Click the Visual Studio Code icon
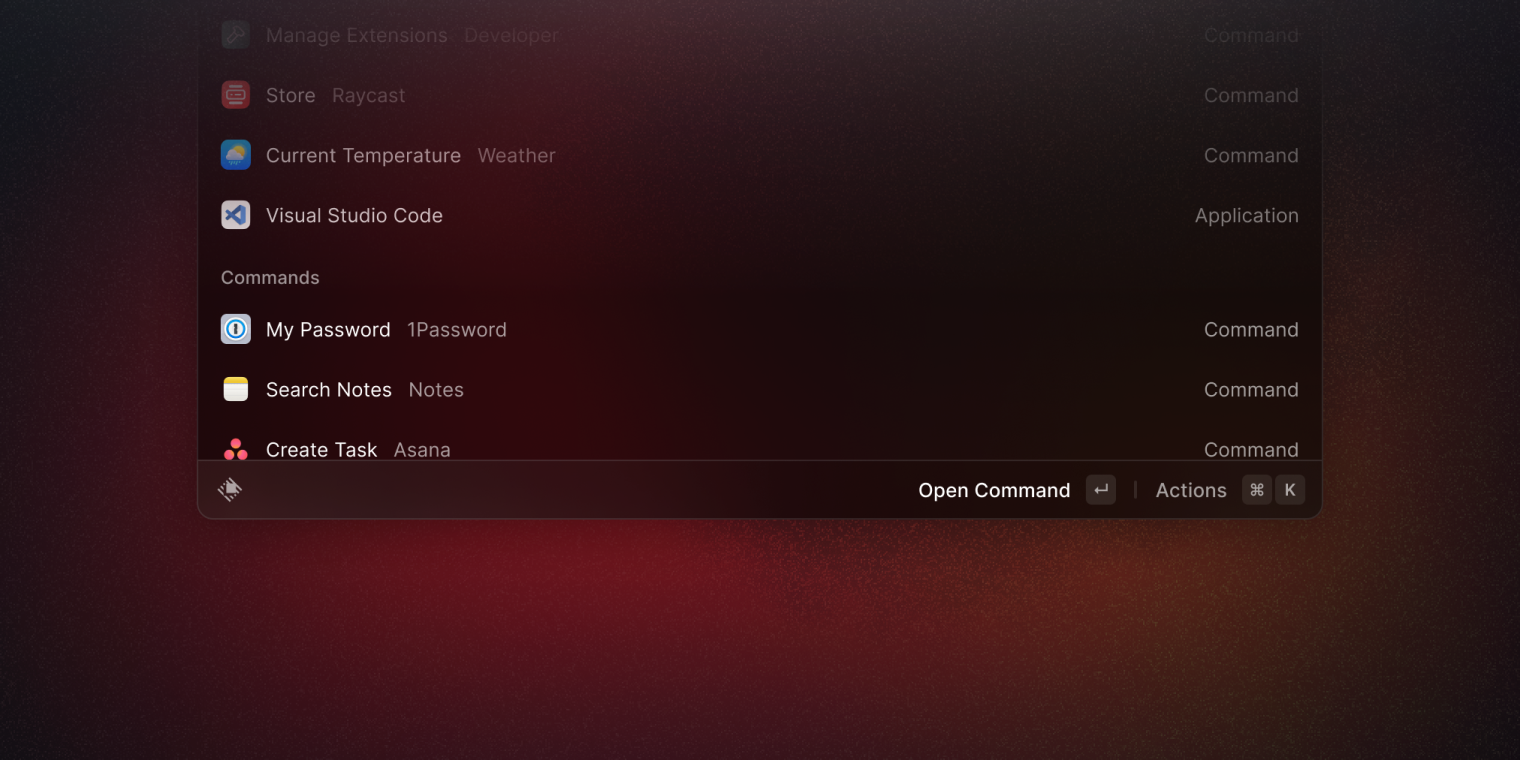This screenshot has width=1520, height=760. 235,215
